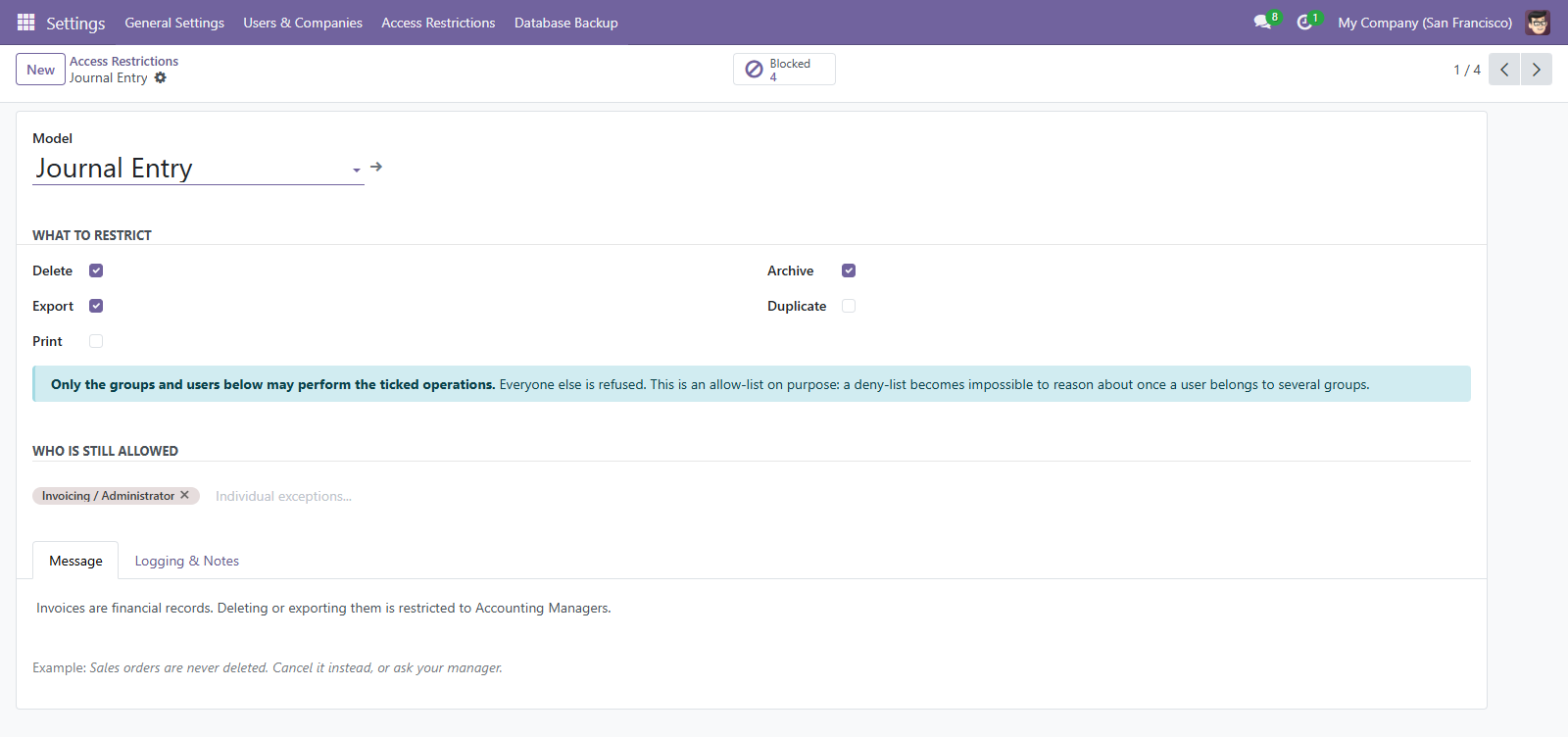Open the Users & Companies menu
This screenshot has width=1568, height=737.
303,23
